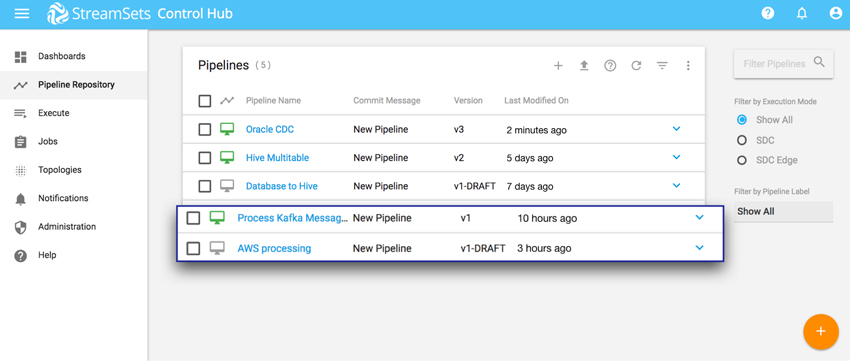Image resolution: width=850 pixels, height=362 pixels.
Task: Click the Last Modified On column header
Action: point(536,101)
